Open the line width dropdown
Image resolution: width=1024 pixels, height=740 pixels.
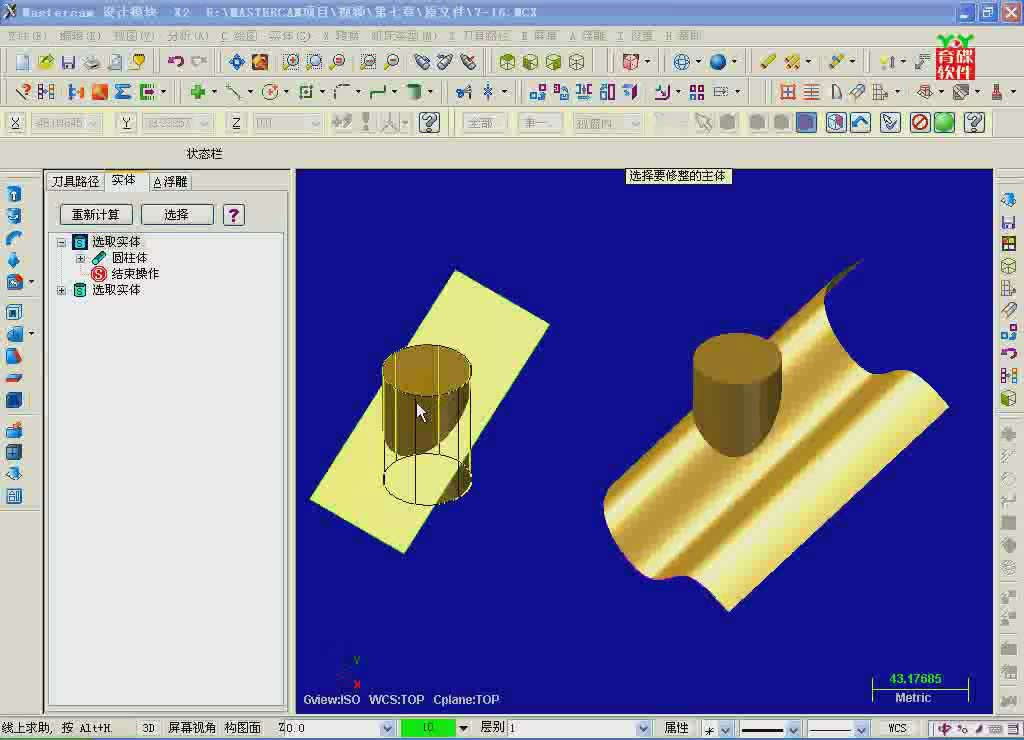(861, 729)
